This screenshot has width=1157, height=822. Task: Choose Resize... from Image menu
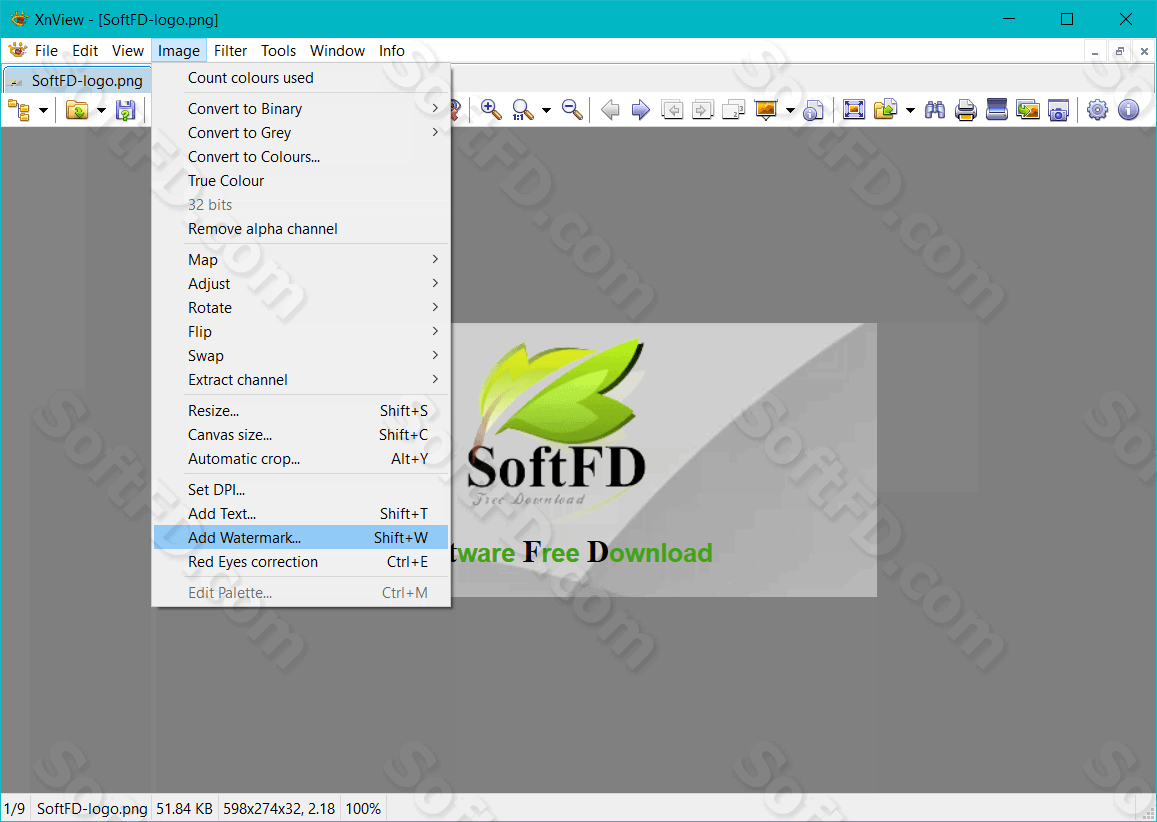[301, 410]
